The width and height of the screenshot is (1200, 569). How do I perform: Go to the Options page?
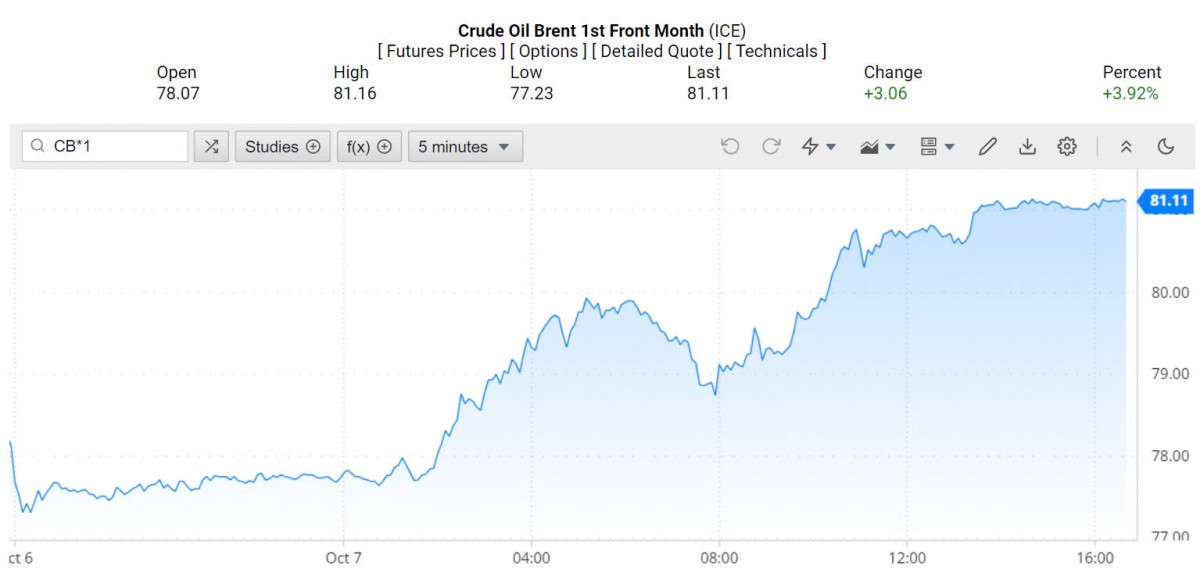550,51
